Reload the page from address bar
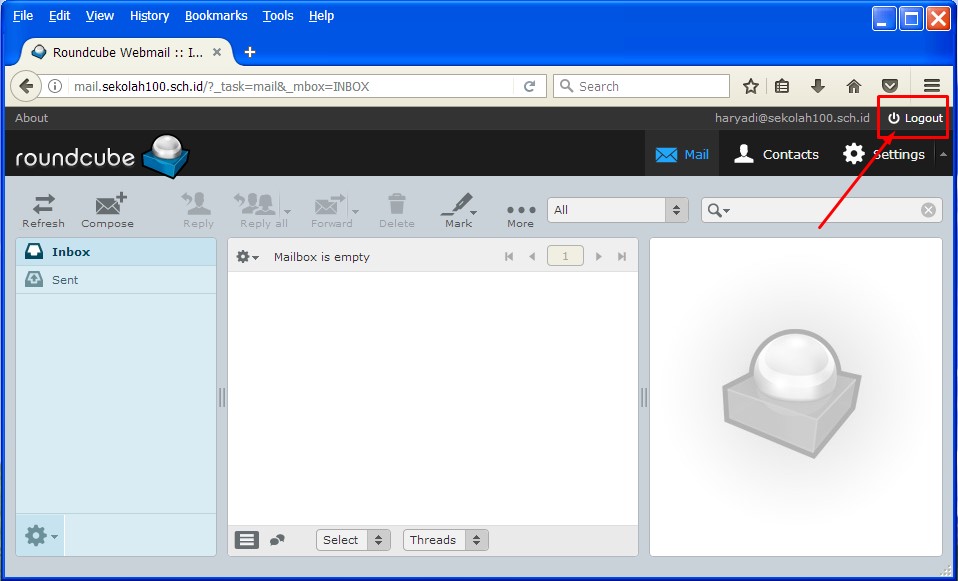This screenshot has height=581, width=958. [x=530, y=87]
